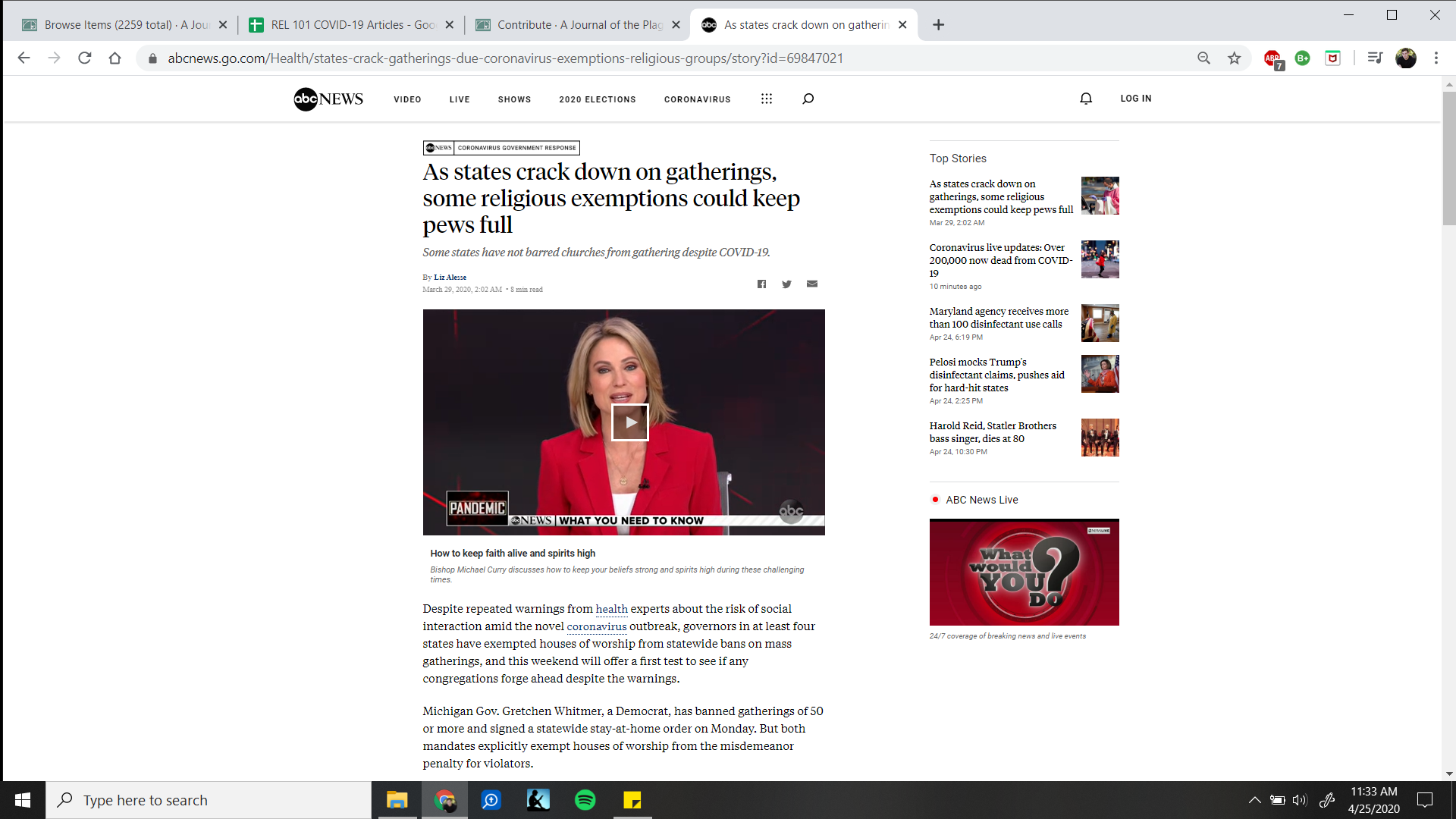The height and width of the screenshot is (819, 1456).
Task: Open Chrome's three-dot menu
Action: (x=1436, y=58)
